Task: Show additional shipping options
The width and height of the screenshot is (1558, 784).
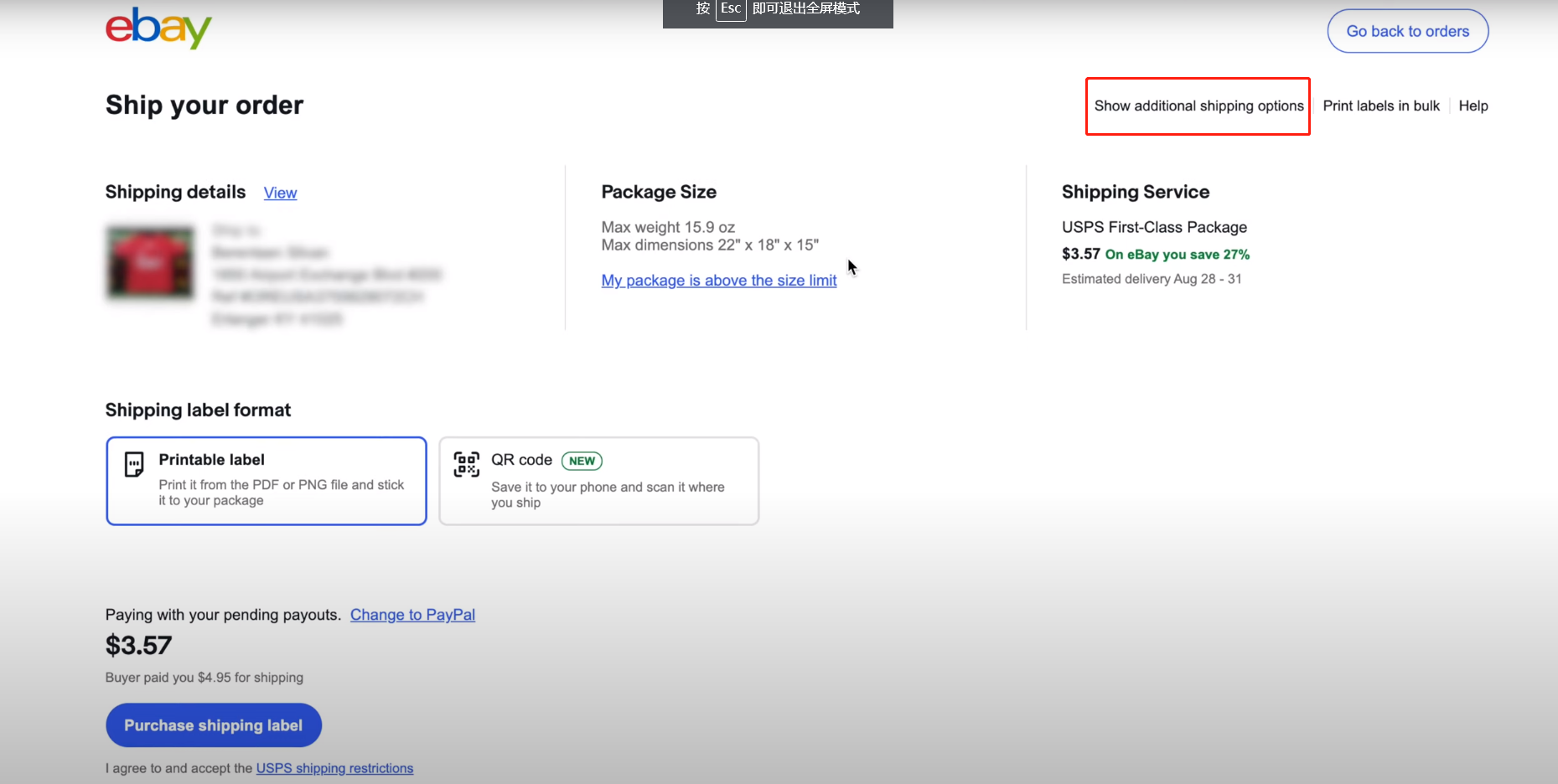Action: tap(1198, 106)
